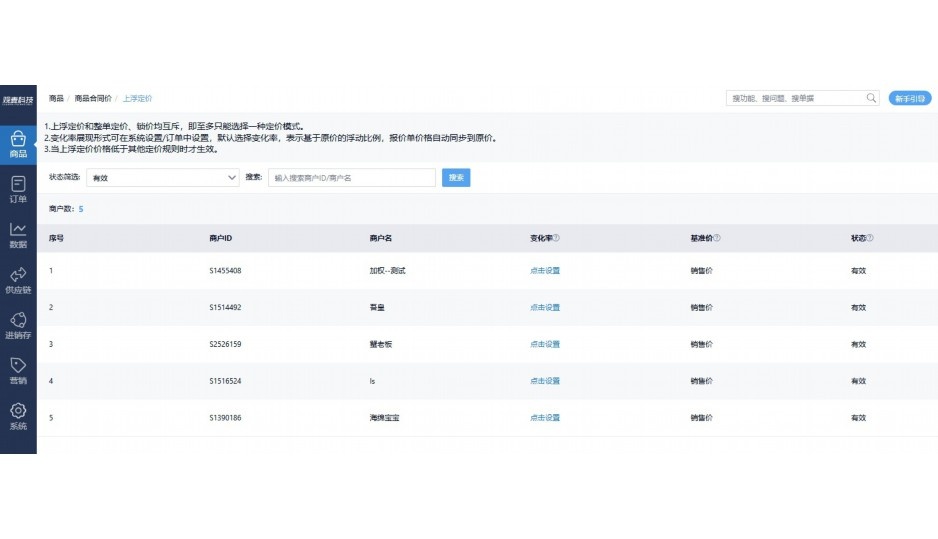Open the 订单 (Orders) sidebar section
This screenshot has height=539, width=938.
coord(18,189)
